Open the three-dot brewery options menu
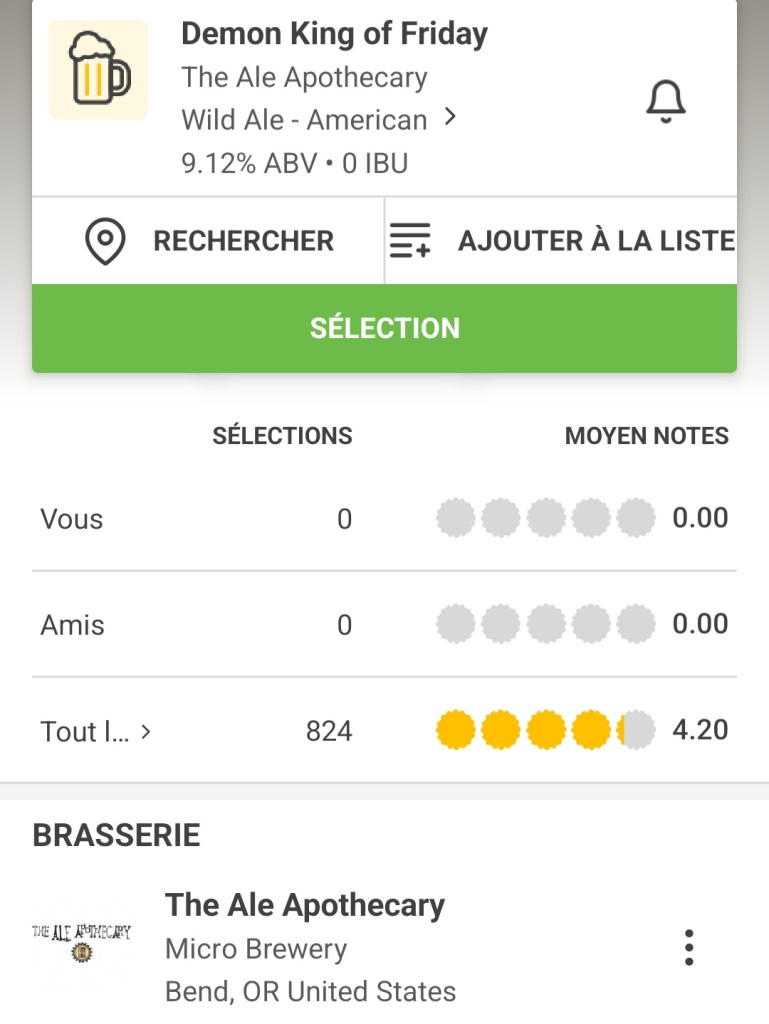Image resolution: width=769 pixels, height=1024 pixels. (x=688, y=947)
